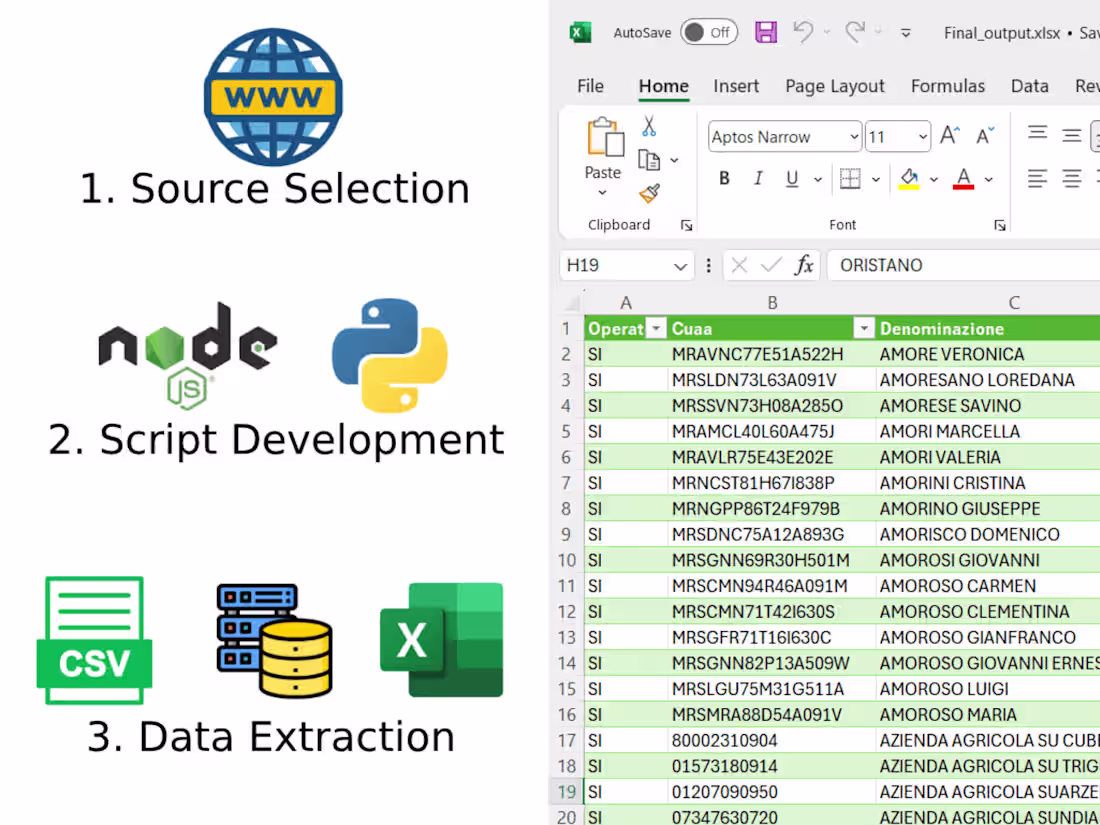The image size is (1100, 825).
Task: Open the Font settings dialog launcher
Action: tap(1000, 225)
